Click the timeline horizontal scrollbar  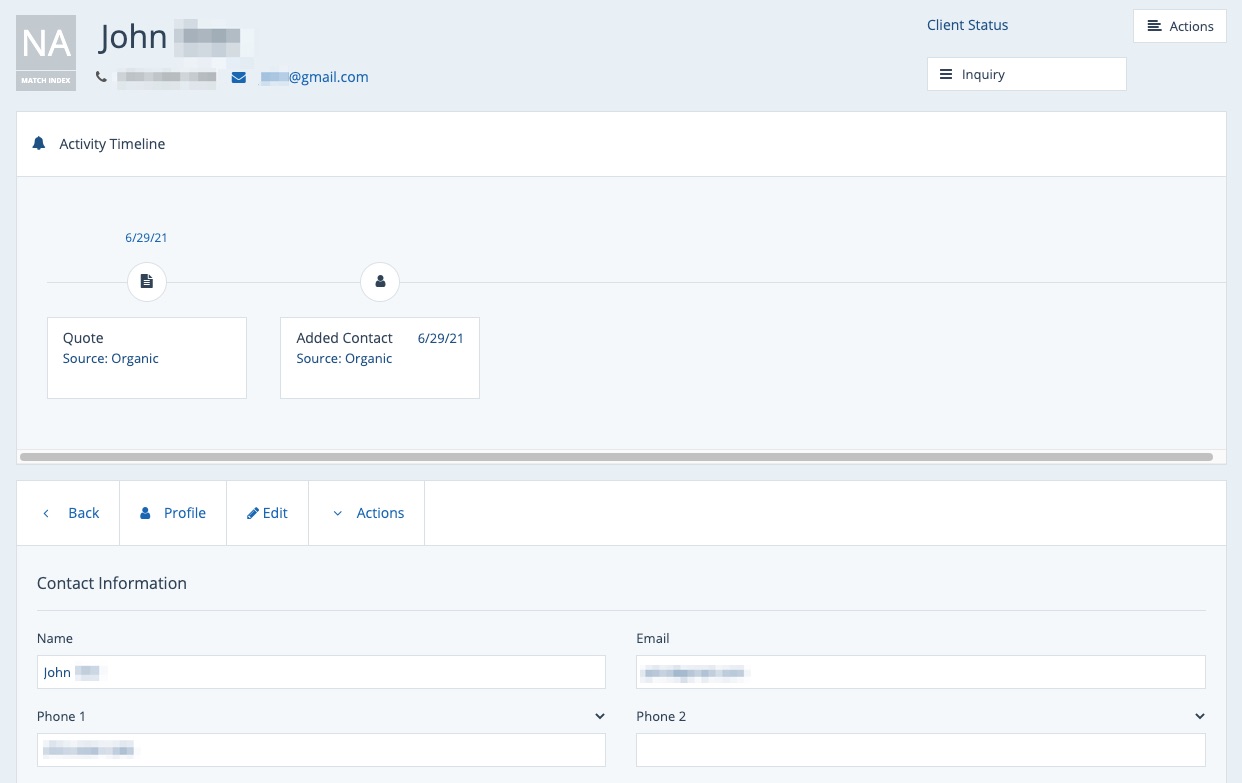tap(615, 457)
